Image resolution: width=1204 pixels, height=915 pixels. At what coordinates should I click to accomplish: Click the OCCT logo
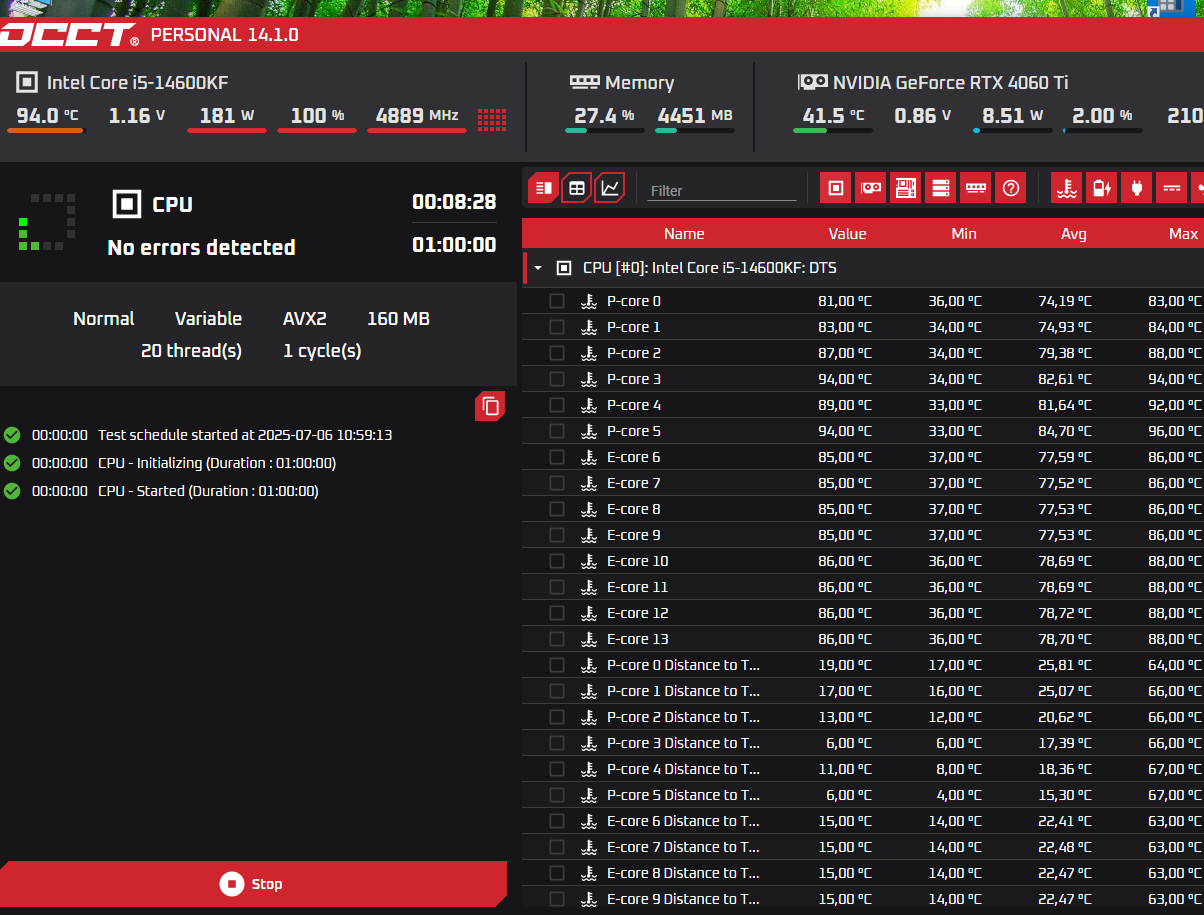pos(68,35)
